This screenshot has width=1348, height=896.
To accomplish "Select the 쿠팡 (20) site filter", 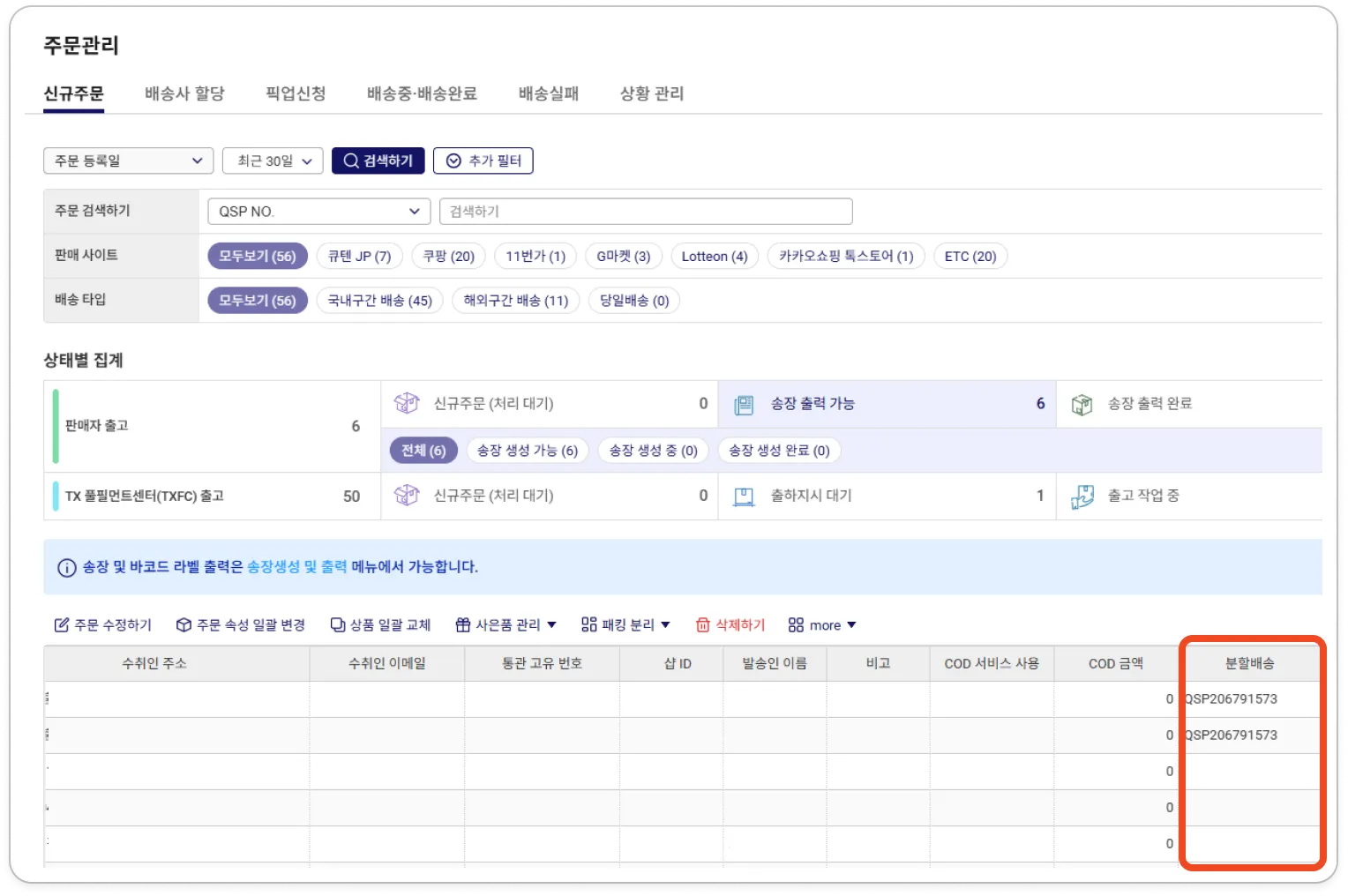I will pos(449,256).
